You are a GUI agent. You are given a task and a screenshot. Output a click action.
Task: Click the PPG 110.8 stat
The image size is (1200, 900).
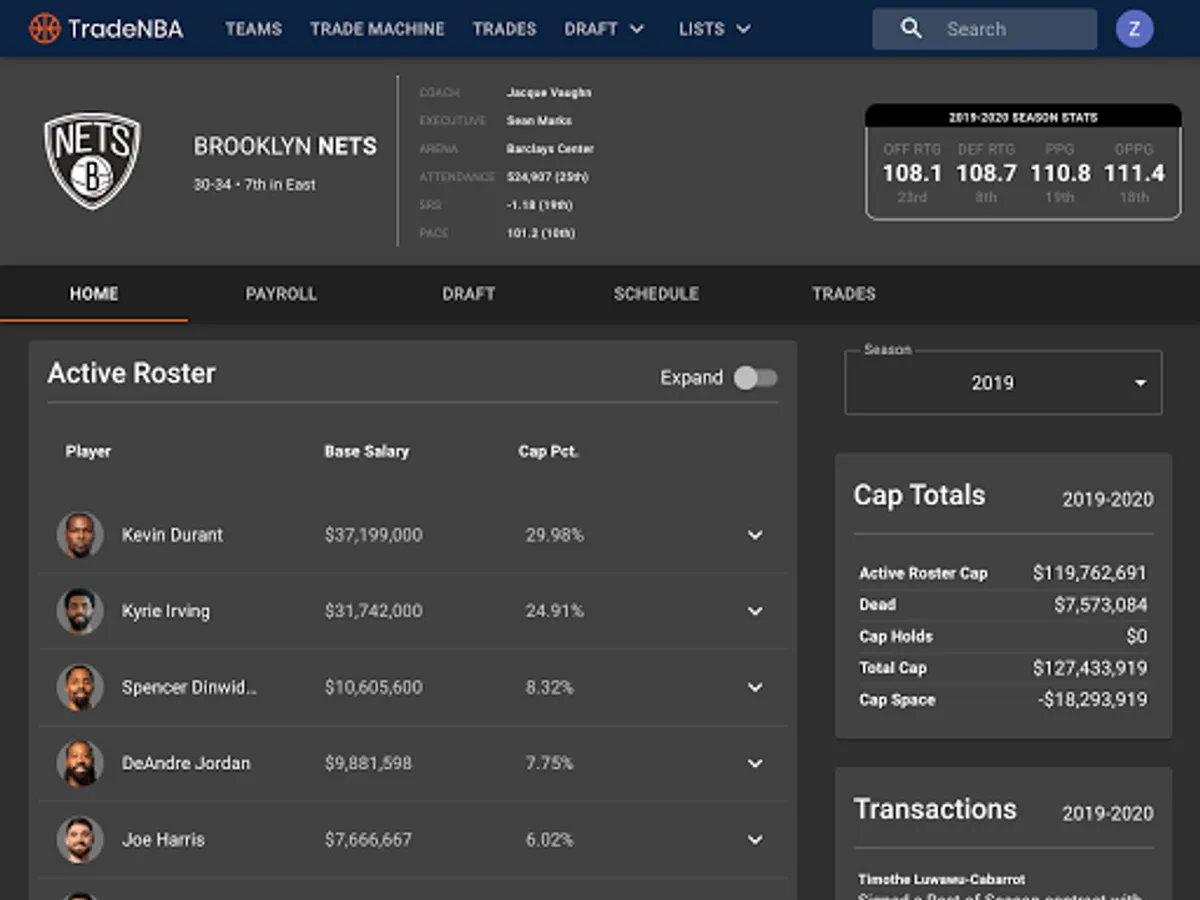click(1060, 172)
